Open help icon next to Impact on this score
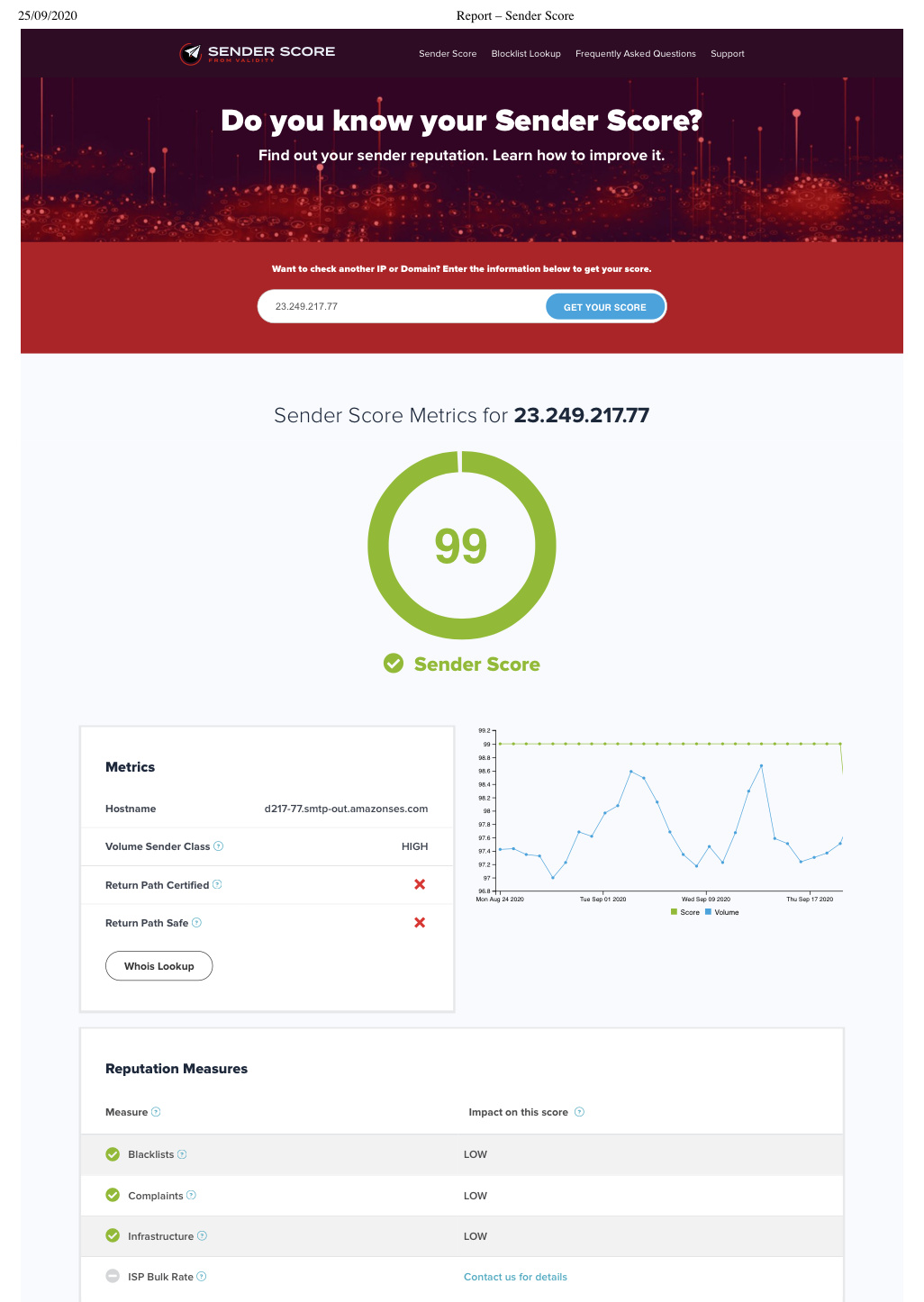 [x=580, y=1112]
